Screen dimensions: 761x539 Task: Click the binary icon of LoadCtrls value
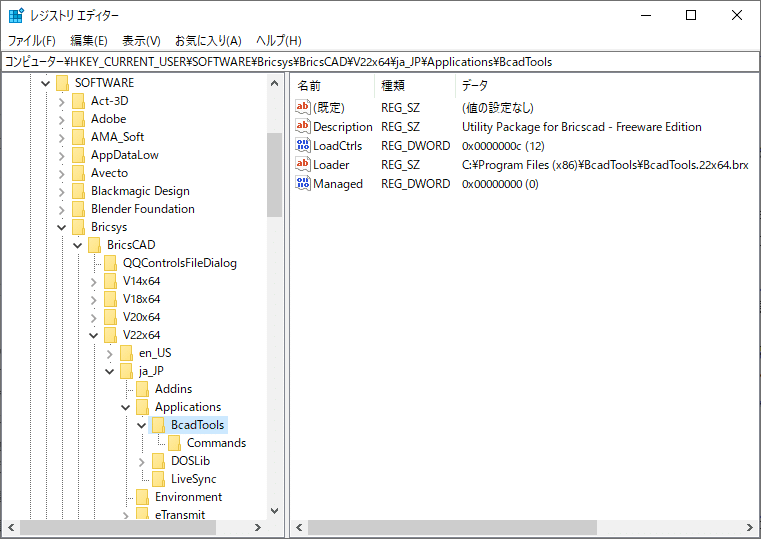(x=303, y=146)
